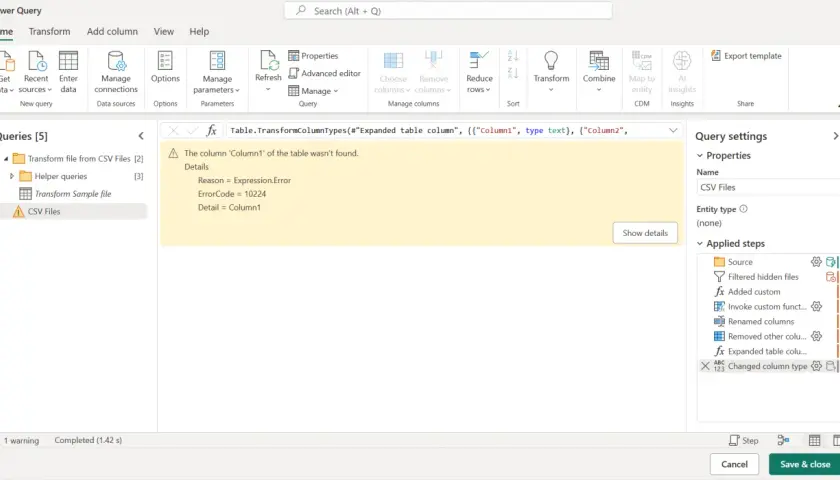The image size is (840, 480).
Task: Open Invoke custom function settings gear
Action: pos(816,306)
